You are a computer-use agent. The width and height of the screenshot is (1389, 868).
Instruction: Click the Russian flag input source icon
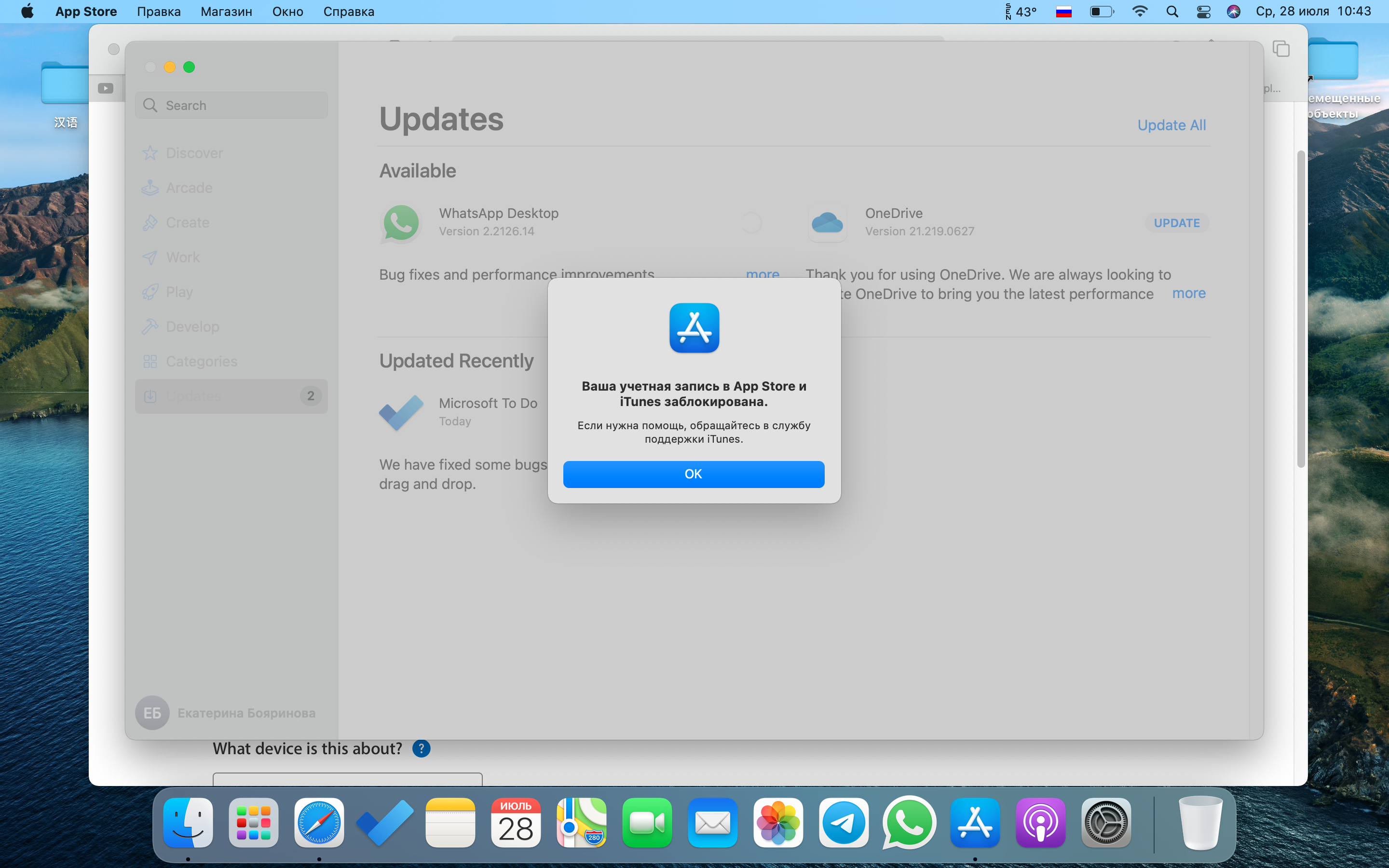pyautogui.click(x=1063, y=12)
